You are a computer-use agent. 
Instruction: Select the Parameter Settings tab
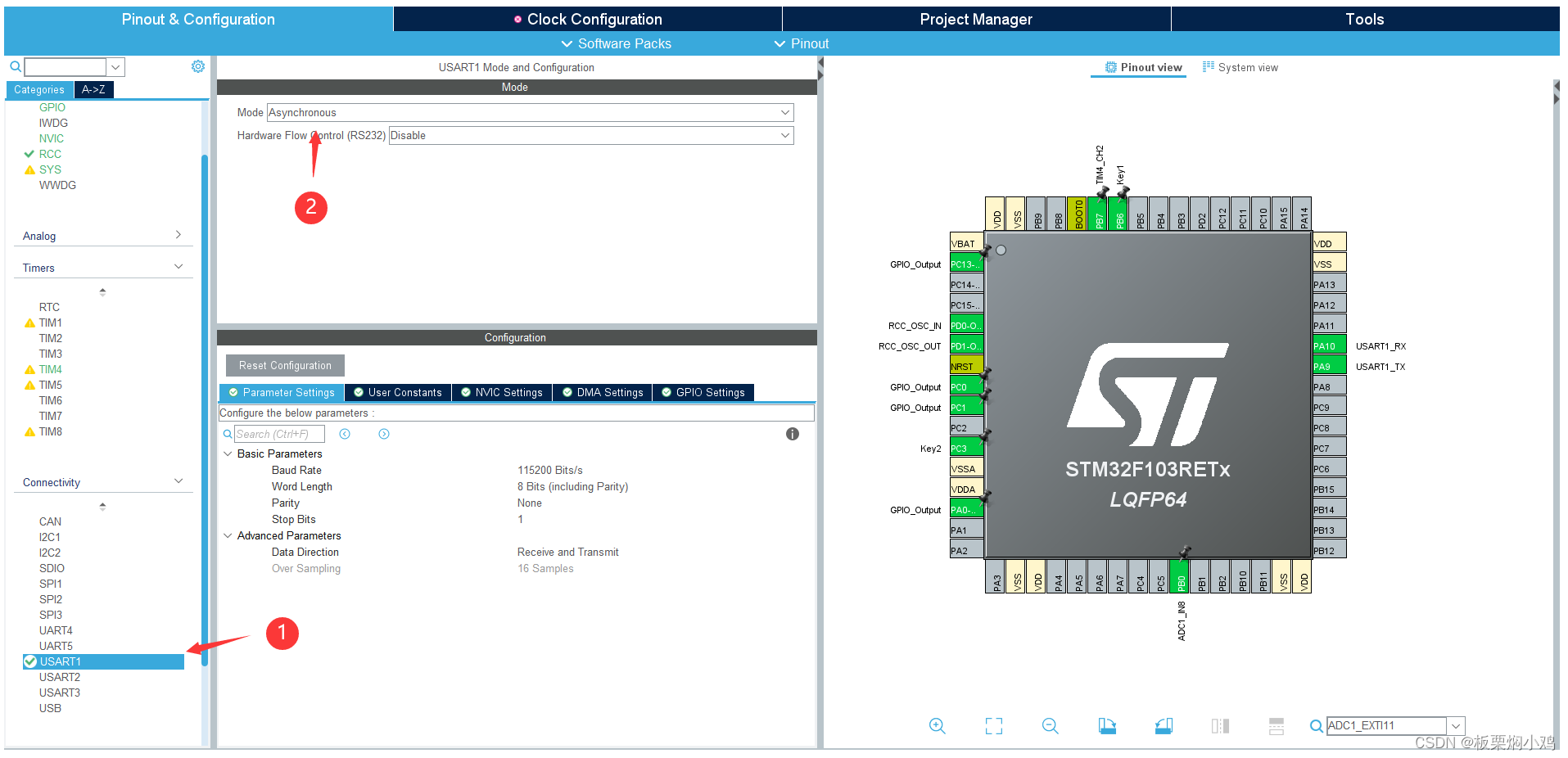(282, 392)
